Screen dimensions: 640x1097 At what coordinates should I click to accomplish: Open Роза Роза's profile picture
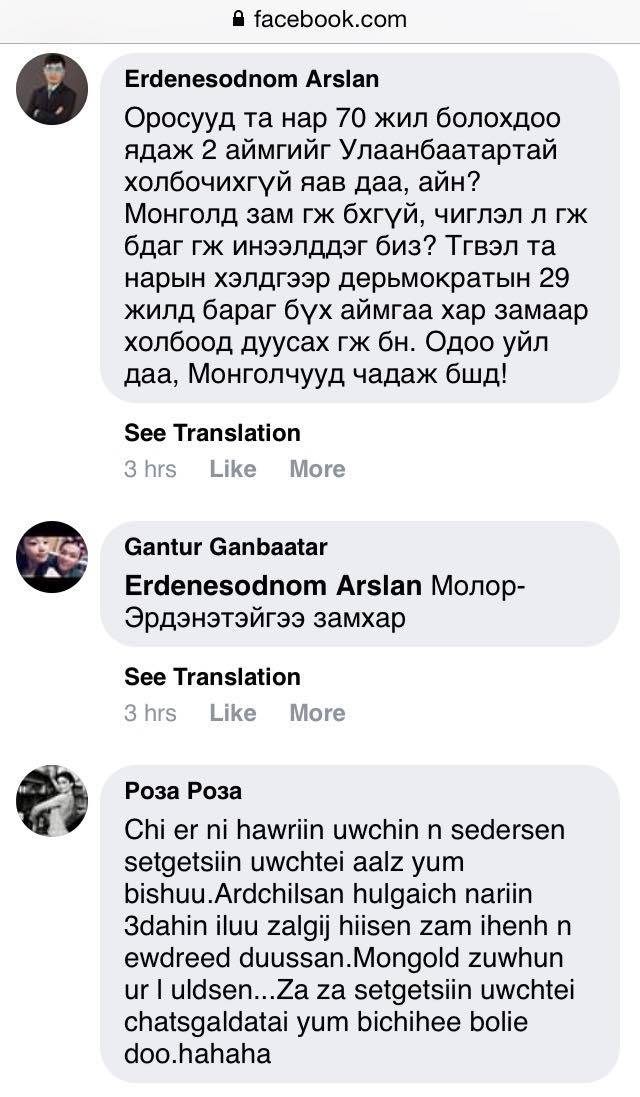[x=52, y=801]
